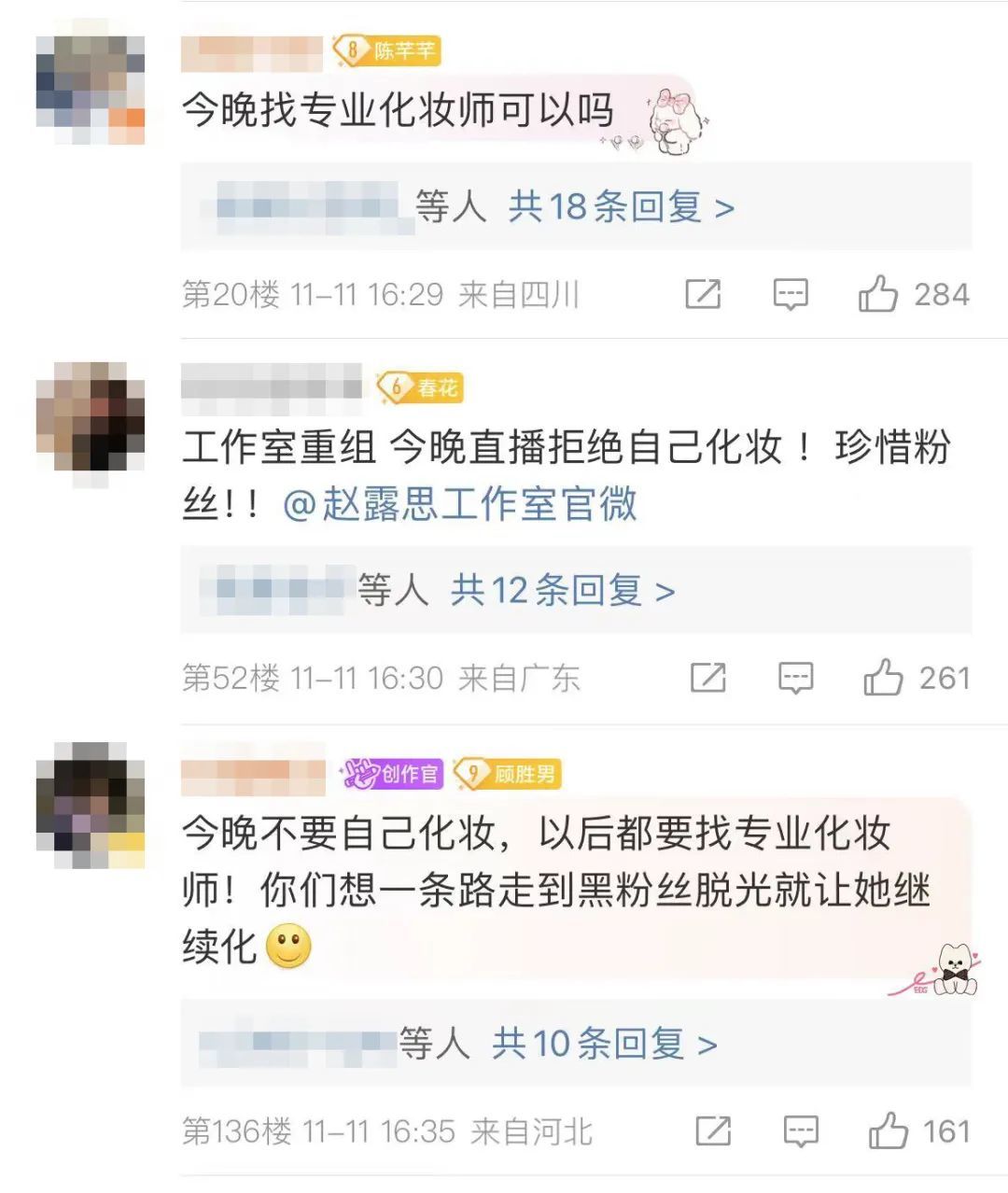1008x1193 pixels.
Task: Open comment text 今晚找专业化妆师可以吗
Action: coord(399,110)
